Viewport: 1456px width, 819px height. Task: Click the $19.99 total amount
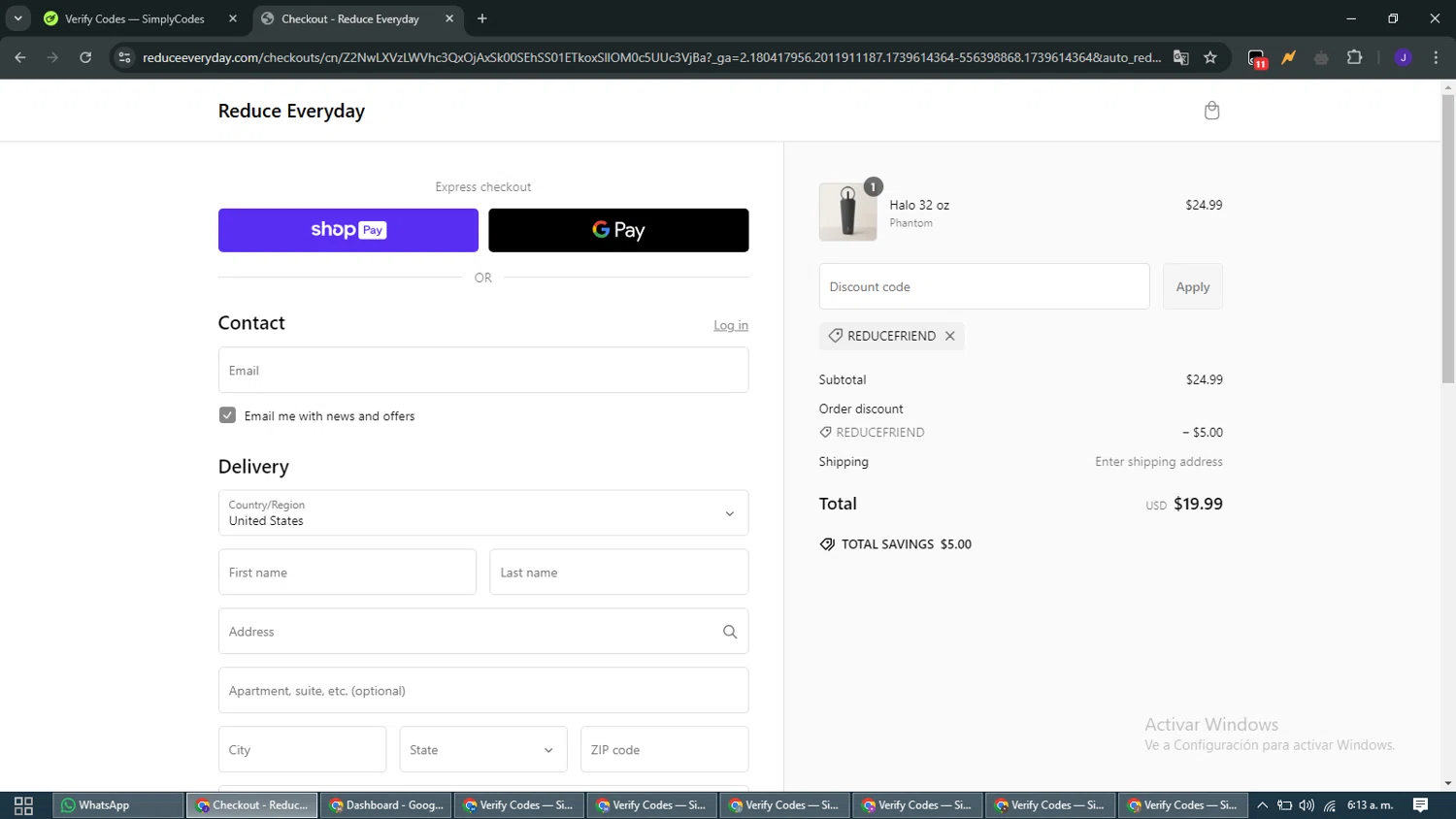(1198, 504)
